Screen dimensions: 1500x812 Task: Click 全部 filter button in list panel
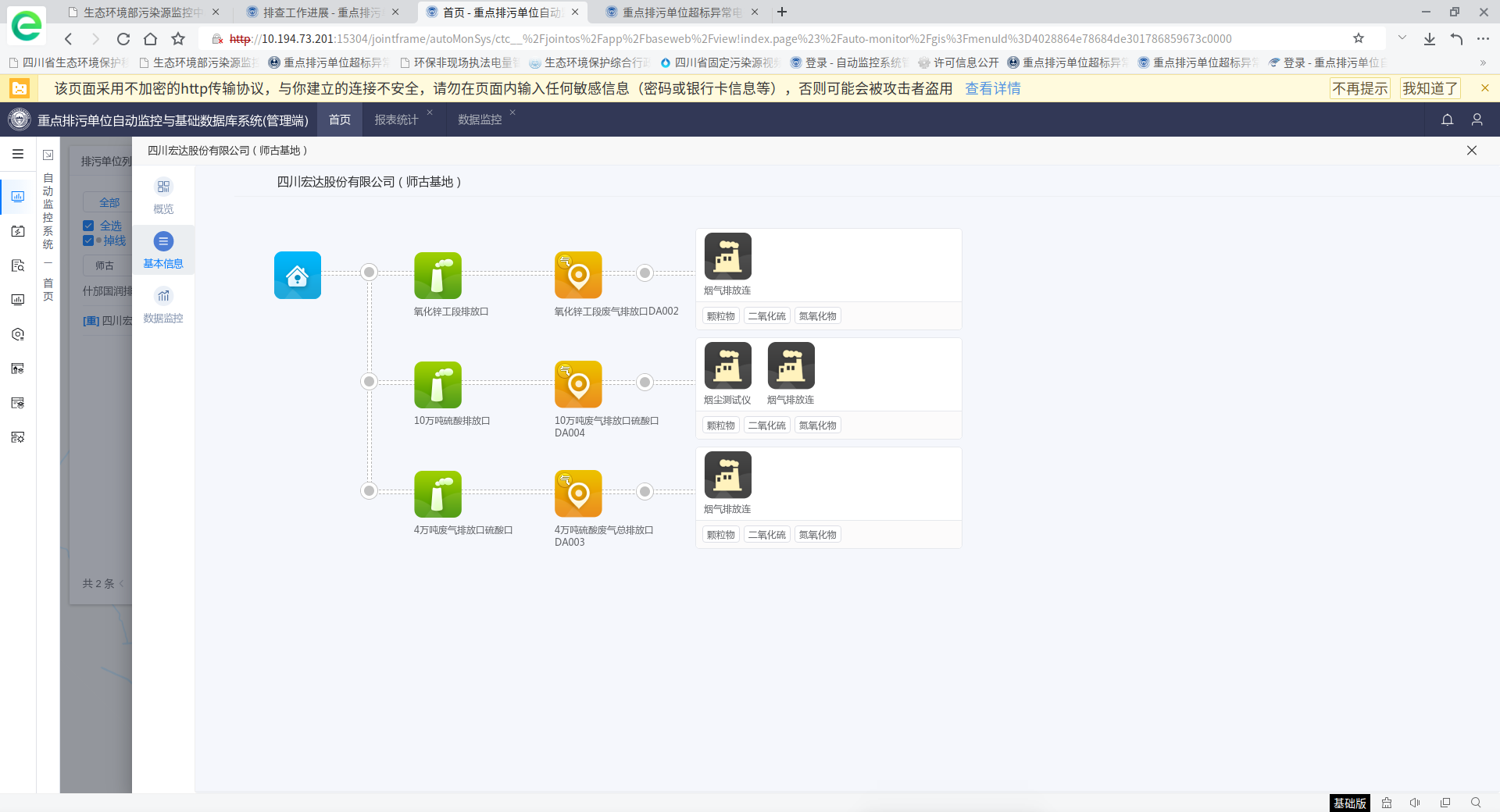(x=109, y=202)
